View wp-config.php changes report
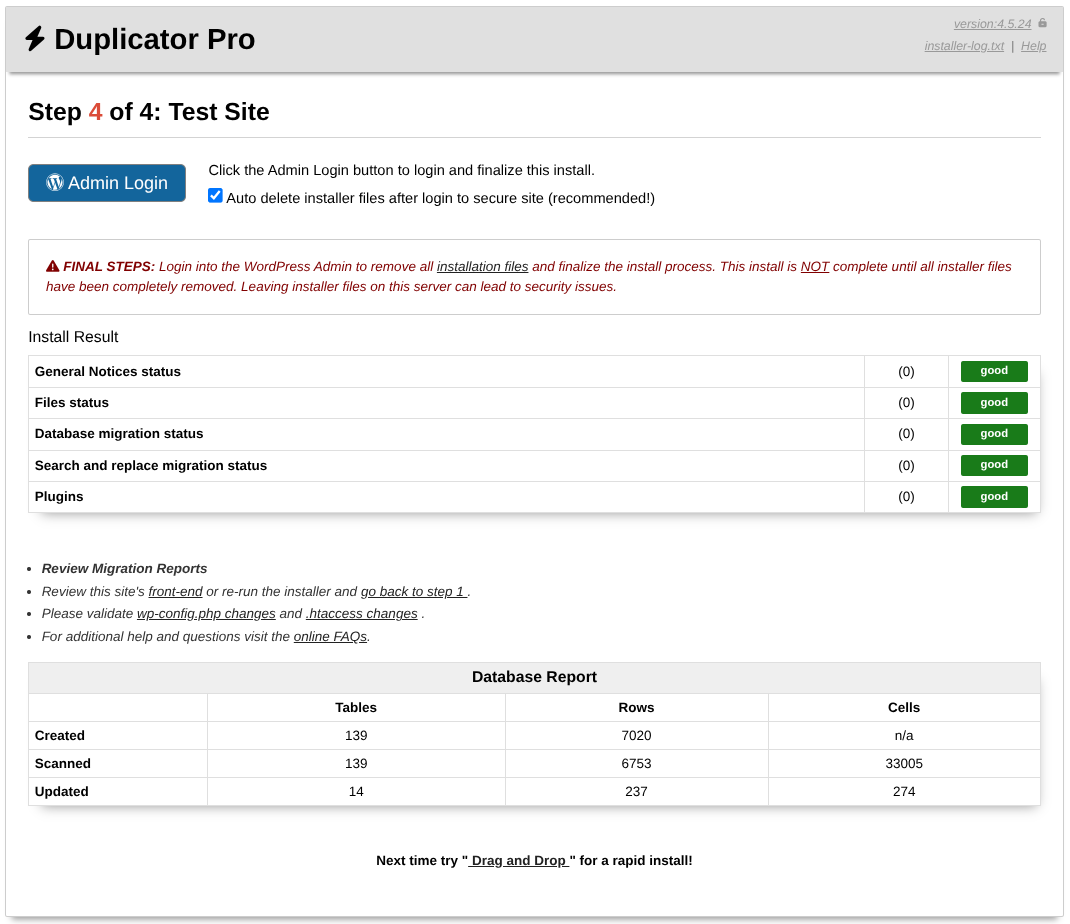Viewport: 1070px width, 924px height. (x=206, y=614)
